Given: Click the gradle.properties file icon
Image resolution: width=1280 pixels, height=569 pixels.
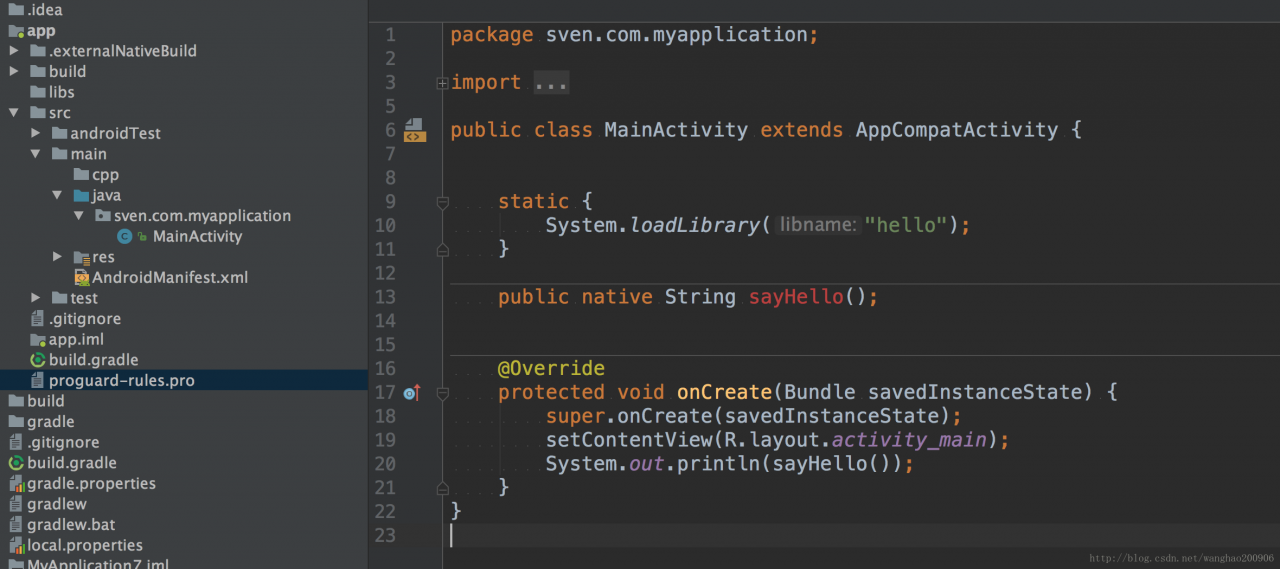Looking at the screenshot, I should [16, 484].
